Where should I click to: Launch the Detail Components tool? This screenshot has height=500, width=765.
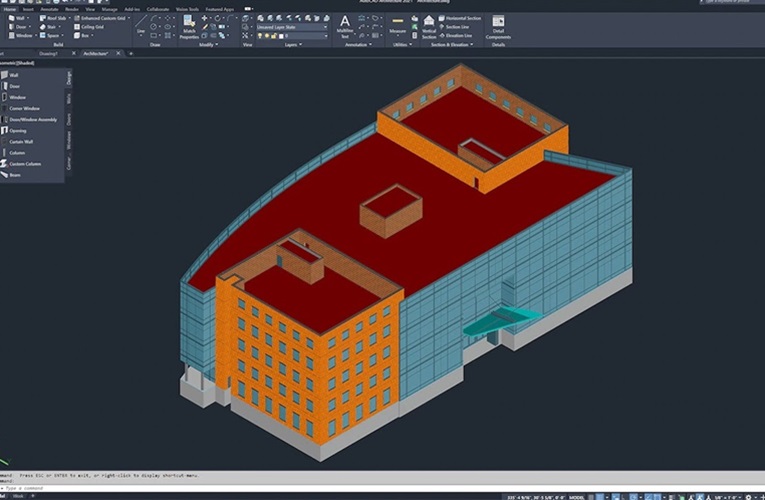[498, 26]
